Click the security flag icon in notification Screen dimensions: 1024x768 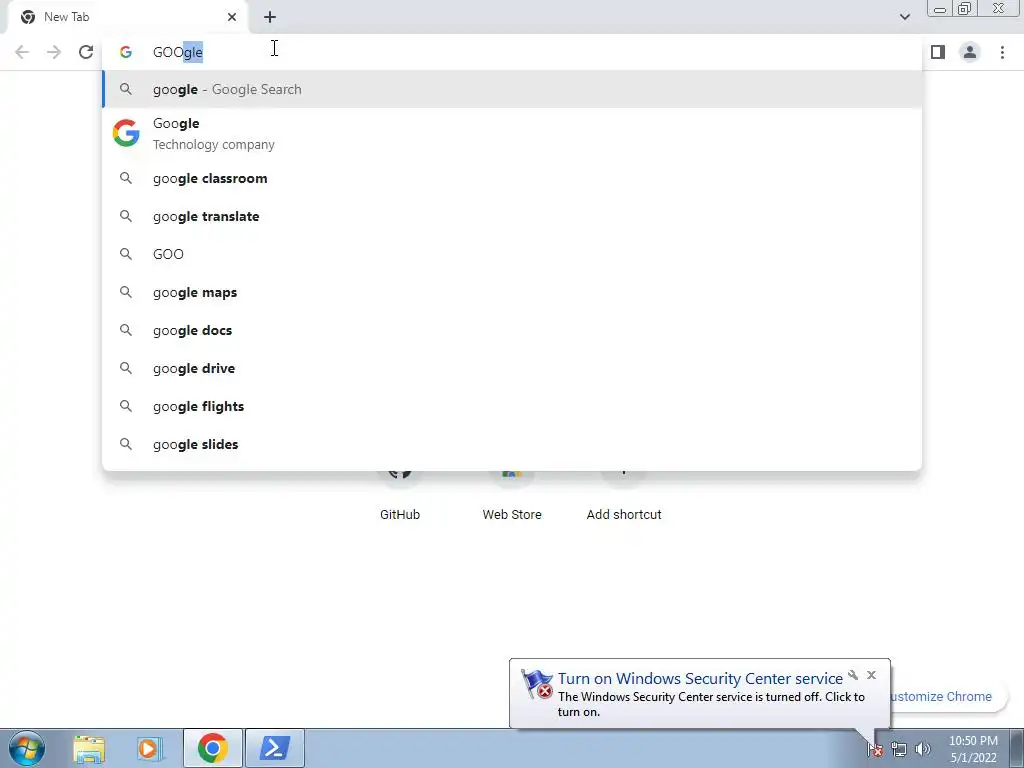(x=537, y=684)
